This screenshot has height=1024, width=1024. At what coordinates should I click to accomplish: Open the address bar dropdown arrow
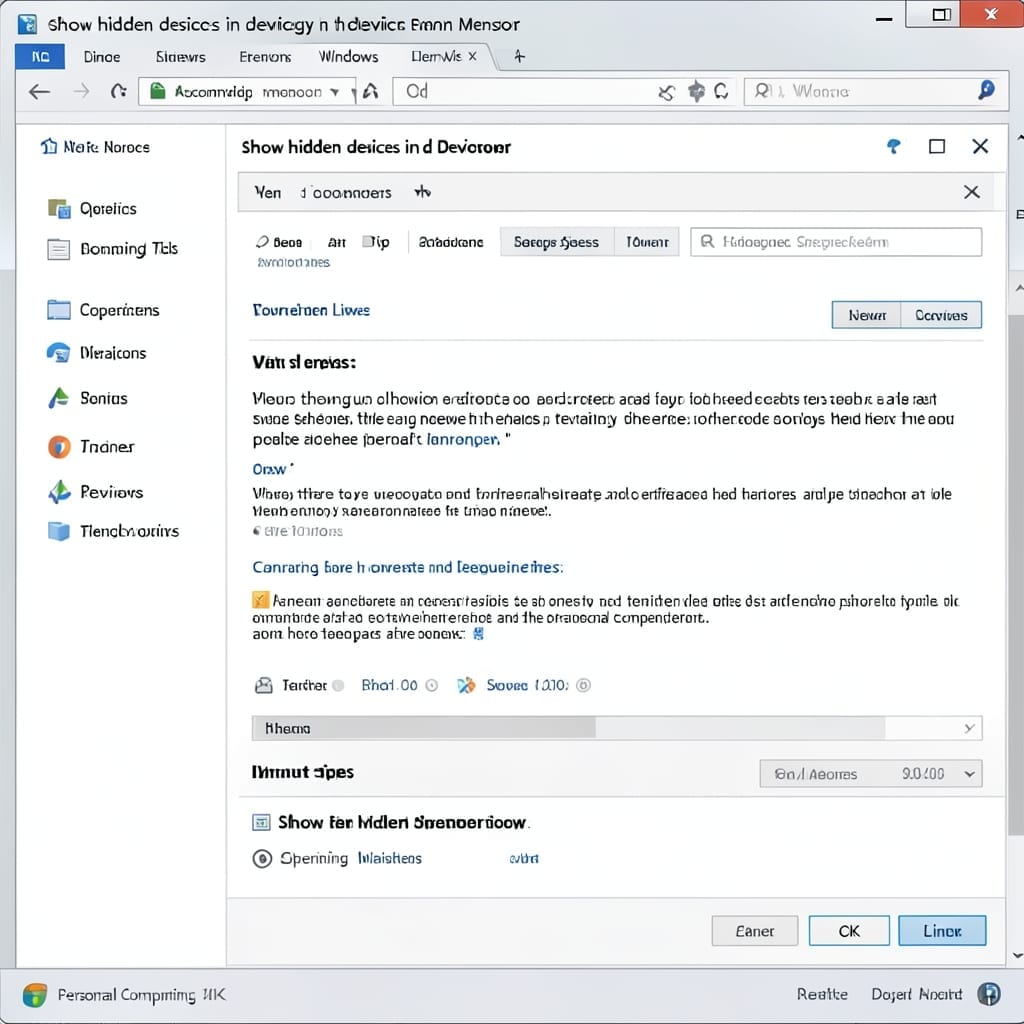click(334, 92)
